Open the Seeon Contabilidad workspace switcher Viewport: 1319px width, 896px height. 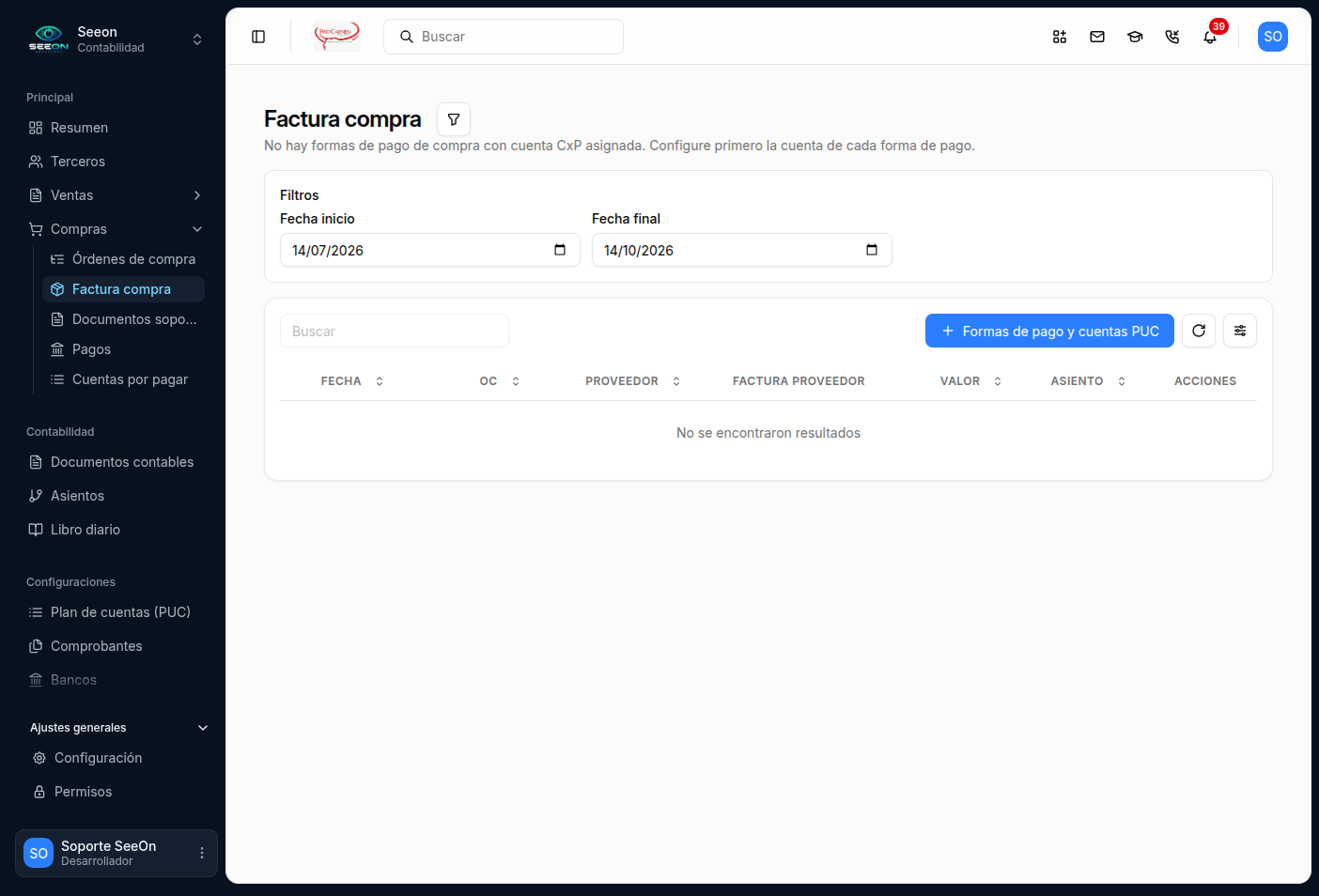tap(116, 39)
